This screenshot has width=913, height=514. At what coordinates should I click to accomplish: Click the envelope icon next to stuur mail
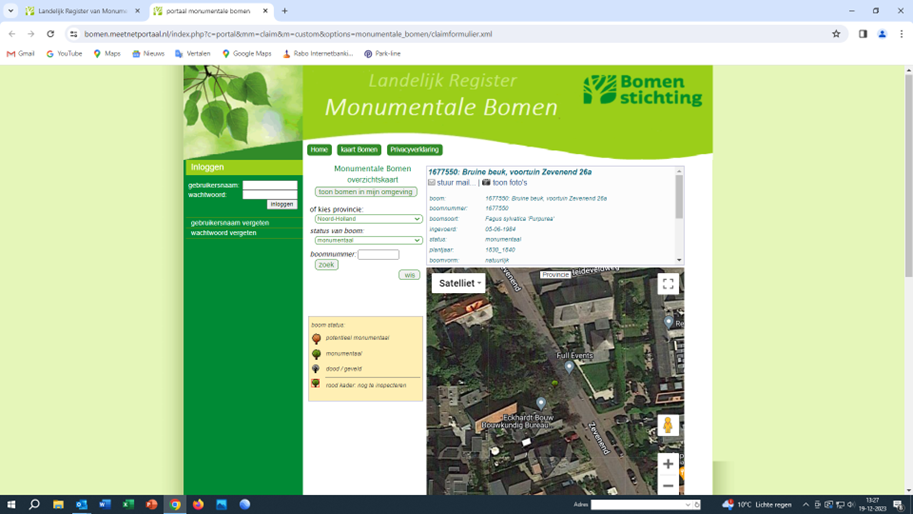(431, 183)
